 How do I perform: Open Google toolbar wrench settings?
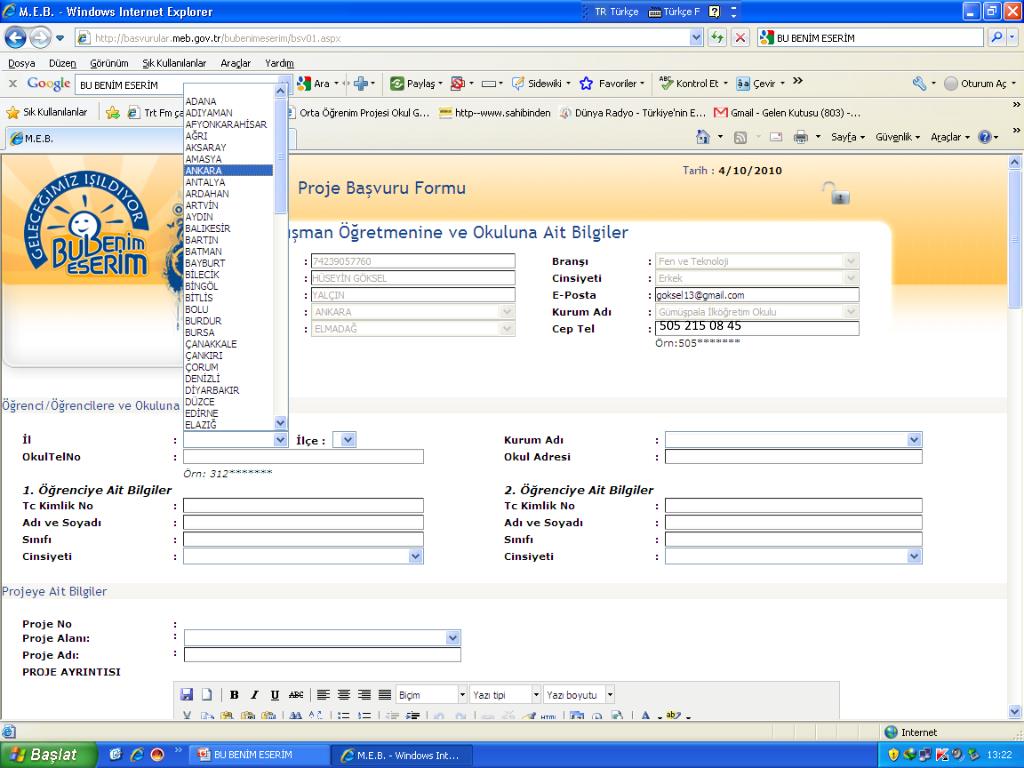[920, 84]
